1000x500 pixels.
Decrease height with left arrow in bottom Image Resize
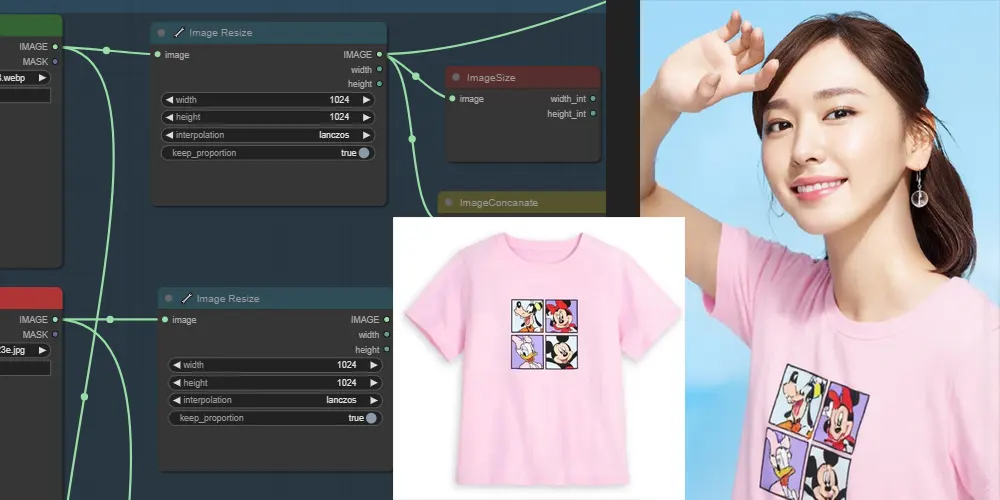(177, 383)
